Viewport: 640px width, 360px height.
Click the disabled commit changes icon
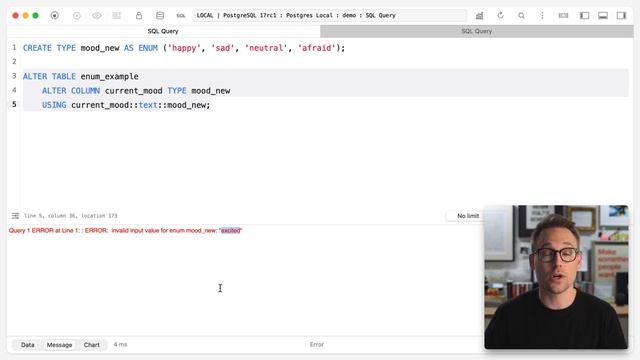[77, 16]
